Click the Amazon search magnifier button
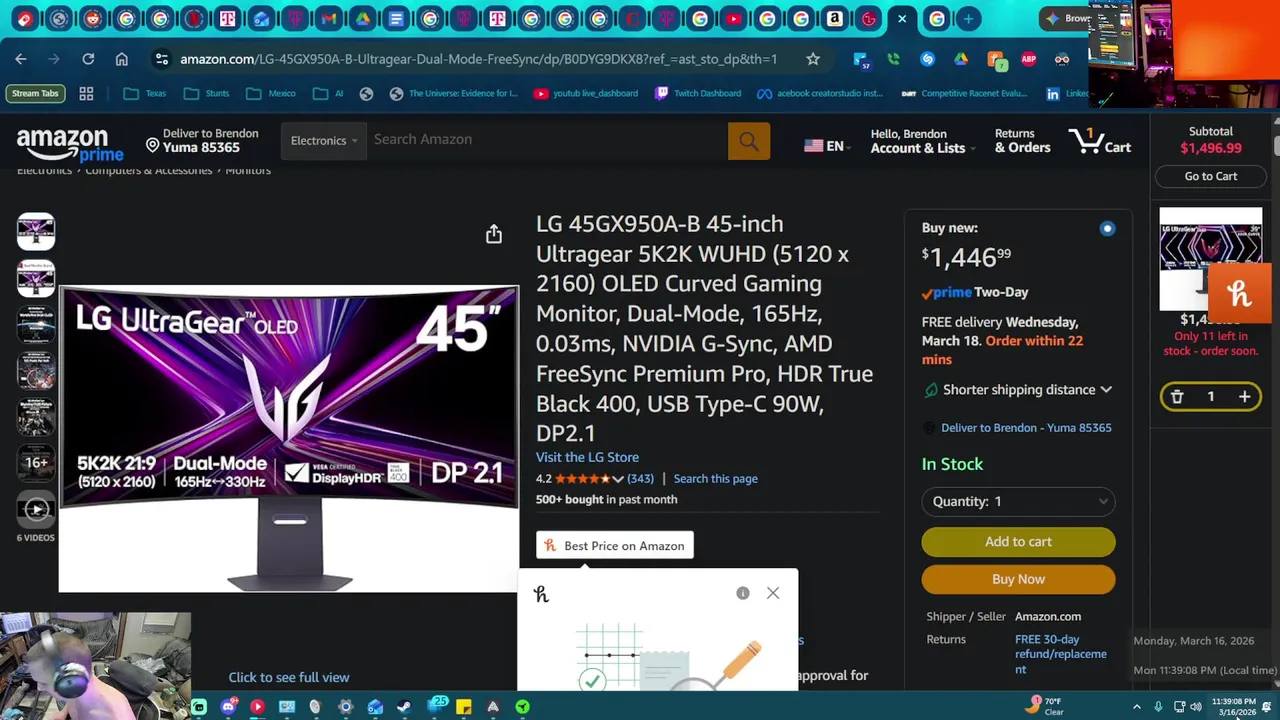This screenshot has width=1280, height=720. [749, 141]
